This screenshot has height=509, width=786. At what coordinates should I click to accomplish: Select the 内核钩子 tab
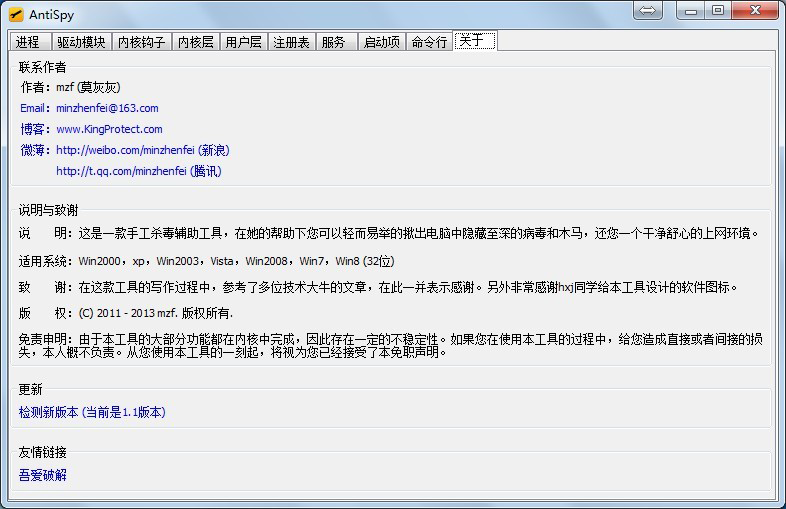pos(141,42)
